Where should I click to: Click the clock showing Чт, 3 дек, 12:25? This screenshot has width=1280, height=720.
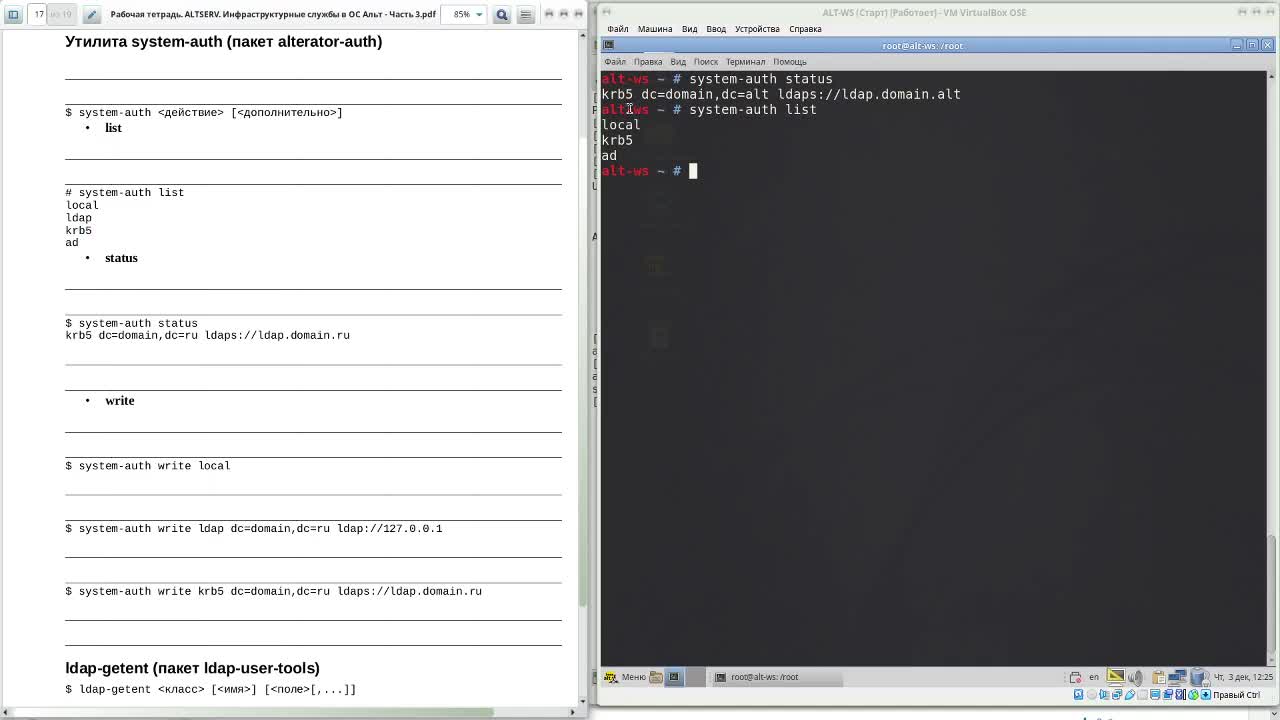[1244, 677]
